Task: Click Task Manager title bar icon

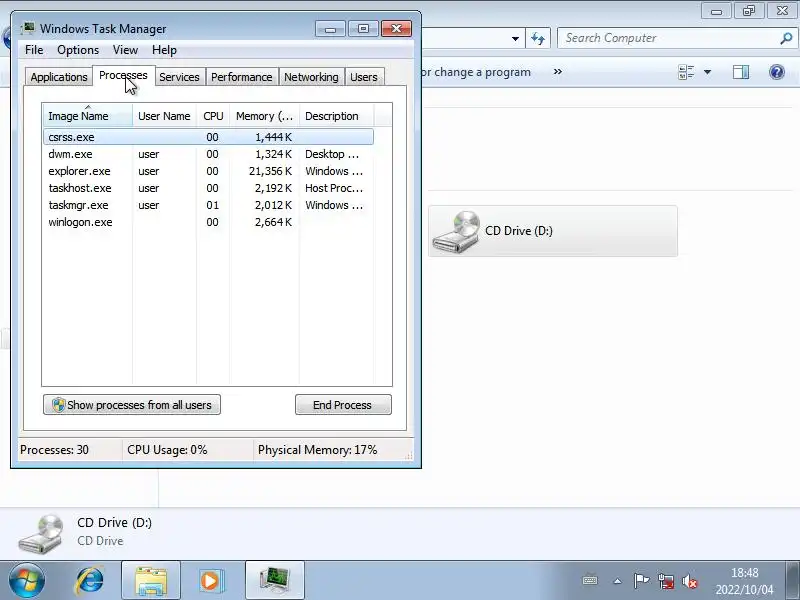Action: click(29, 28)
